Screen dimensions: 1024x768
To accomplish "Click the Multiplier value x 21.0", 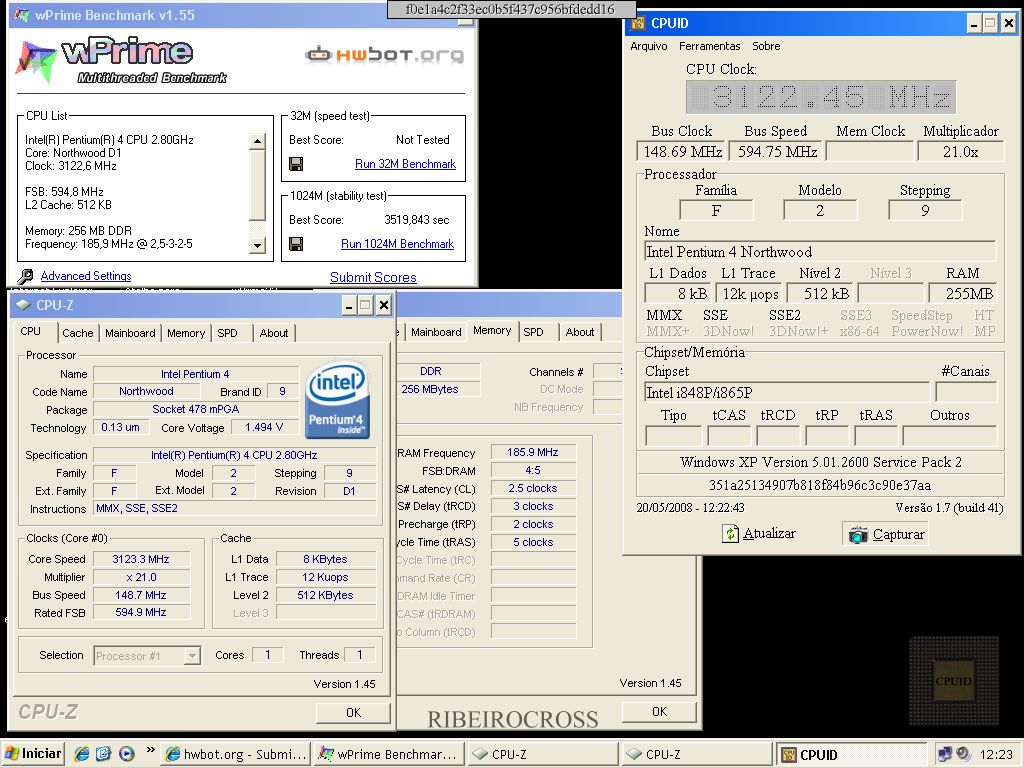I will (x=141, y=577).
